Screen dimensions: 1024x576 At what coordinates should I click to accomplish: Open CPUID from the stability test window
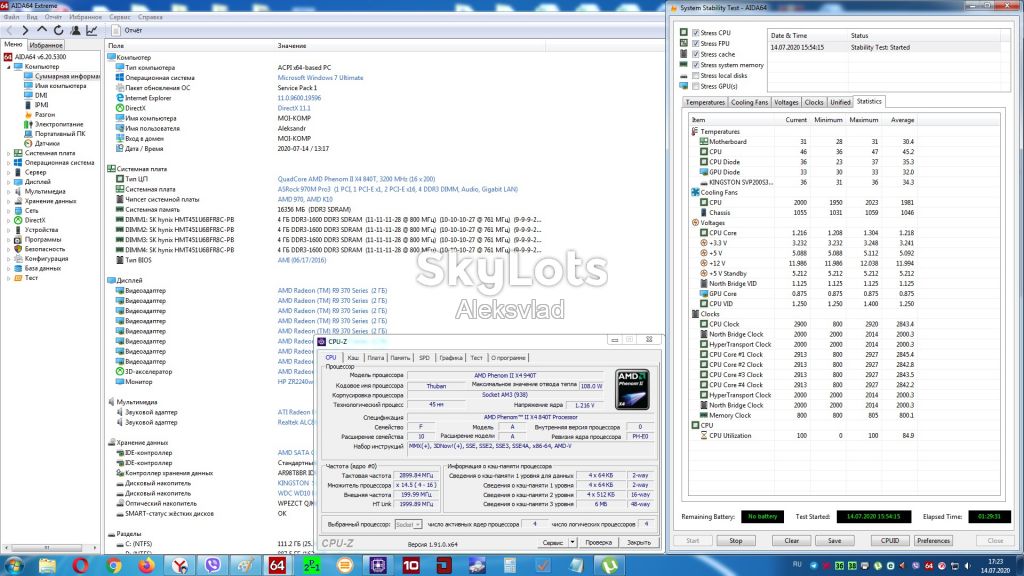pos(889,541)
